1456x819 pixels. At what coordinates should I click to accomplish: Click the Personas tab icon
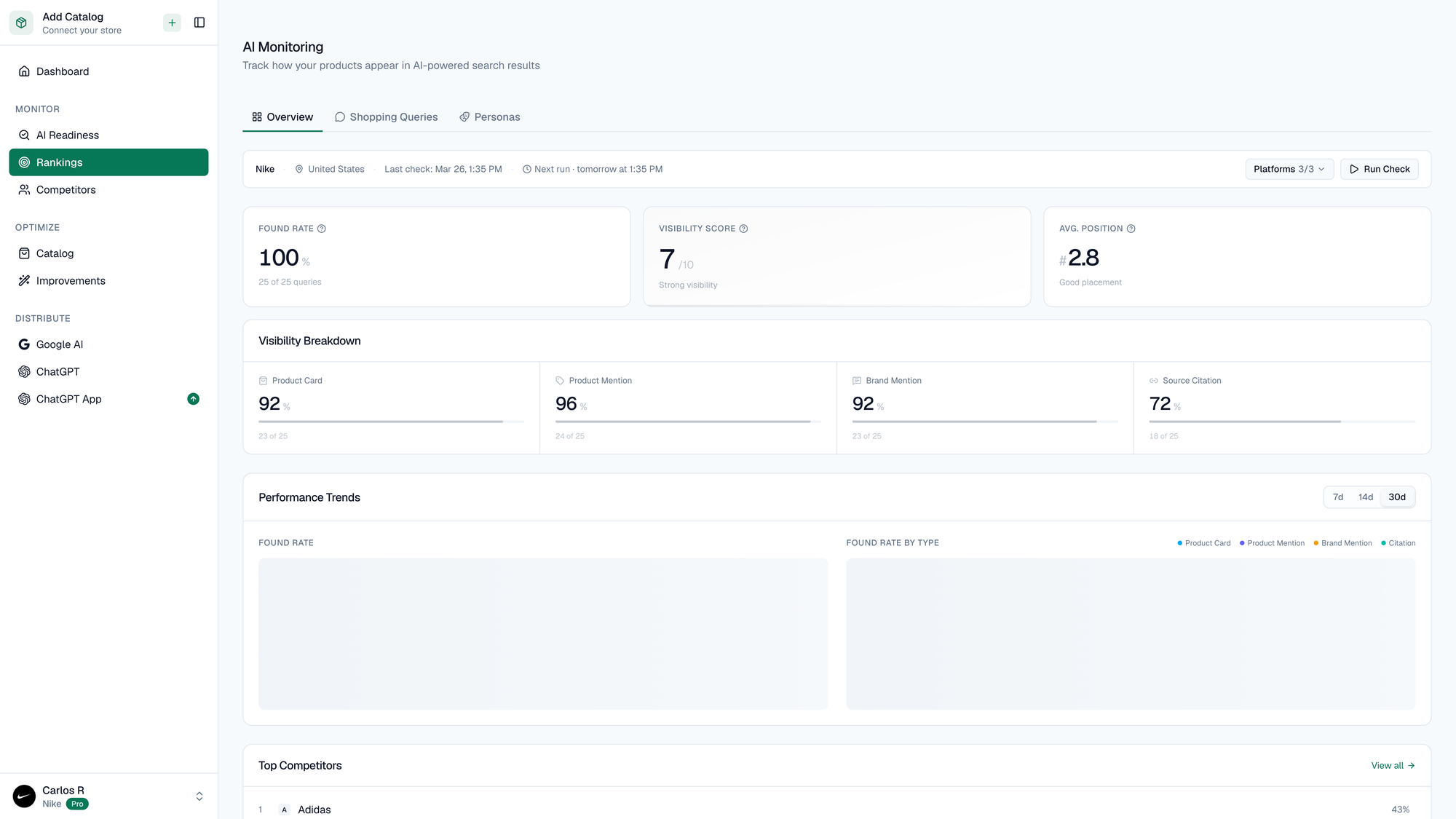[x=464, y=117]
